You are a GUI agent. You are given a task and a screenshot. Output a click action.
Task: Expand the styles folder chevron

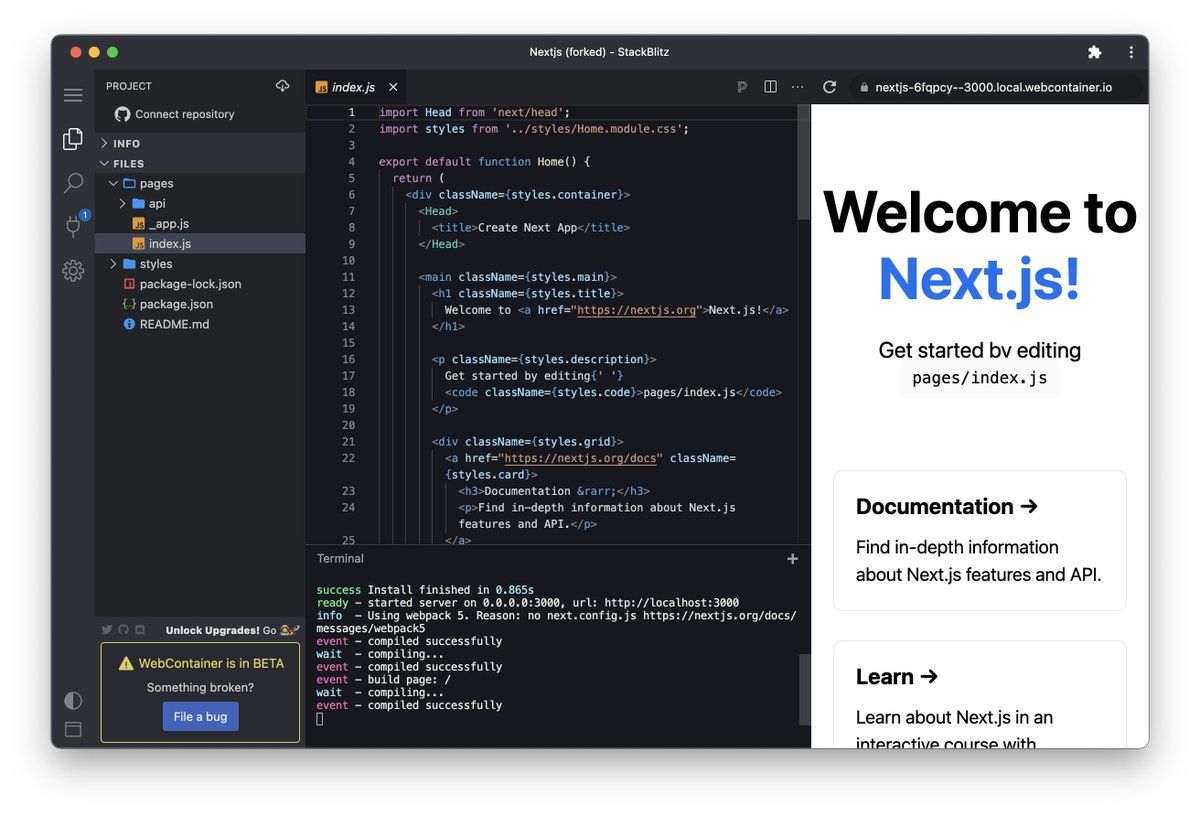click(x=114, y=264)
